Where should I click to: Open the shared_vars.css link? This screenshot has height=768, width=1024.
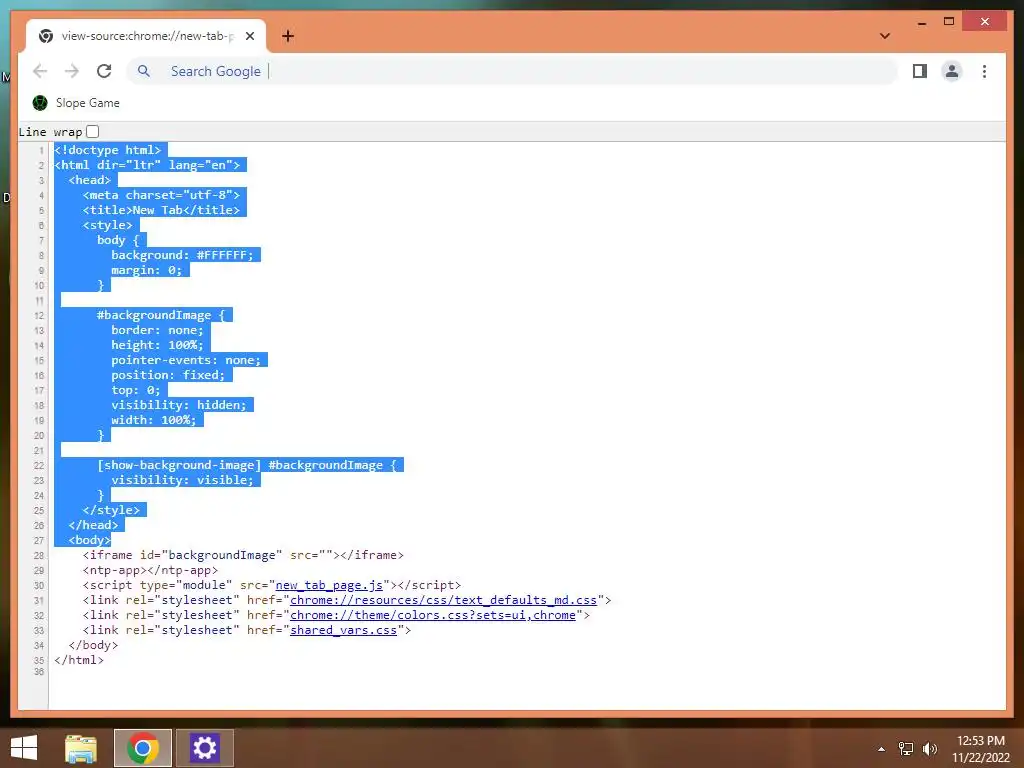tap(344, 630)
